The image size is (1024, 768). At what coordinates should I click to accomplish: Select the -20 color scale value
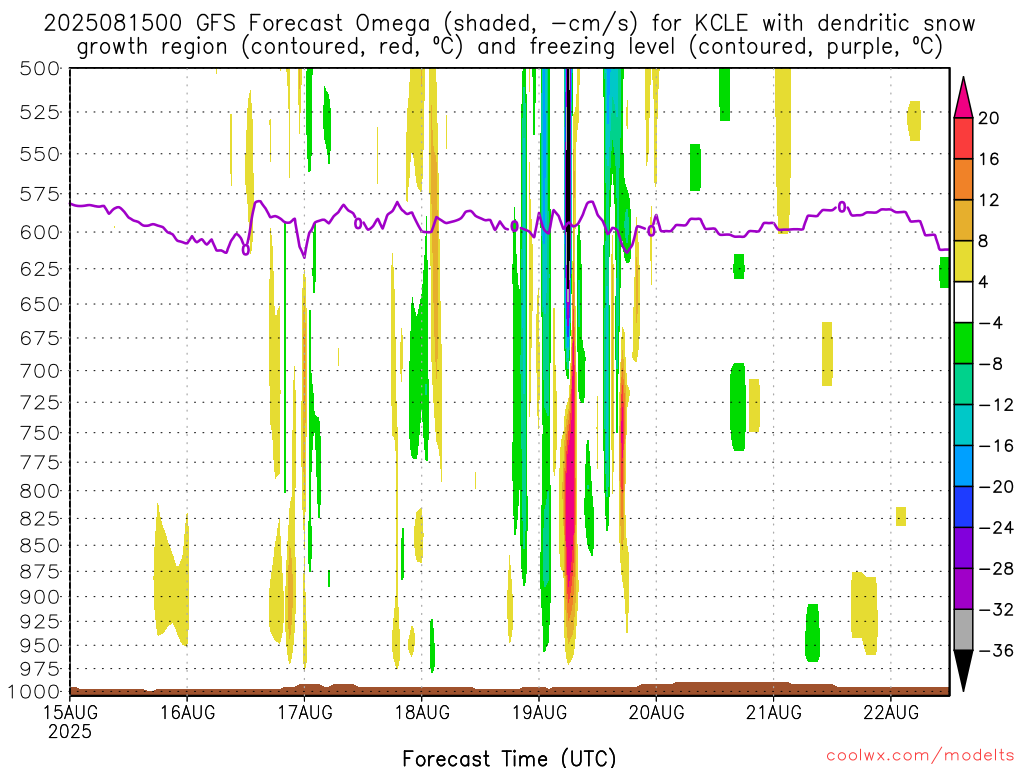996,487
